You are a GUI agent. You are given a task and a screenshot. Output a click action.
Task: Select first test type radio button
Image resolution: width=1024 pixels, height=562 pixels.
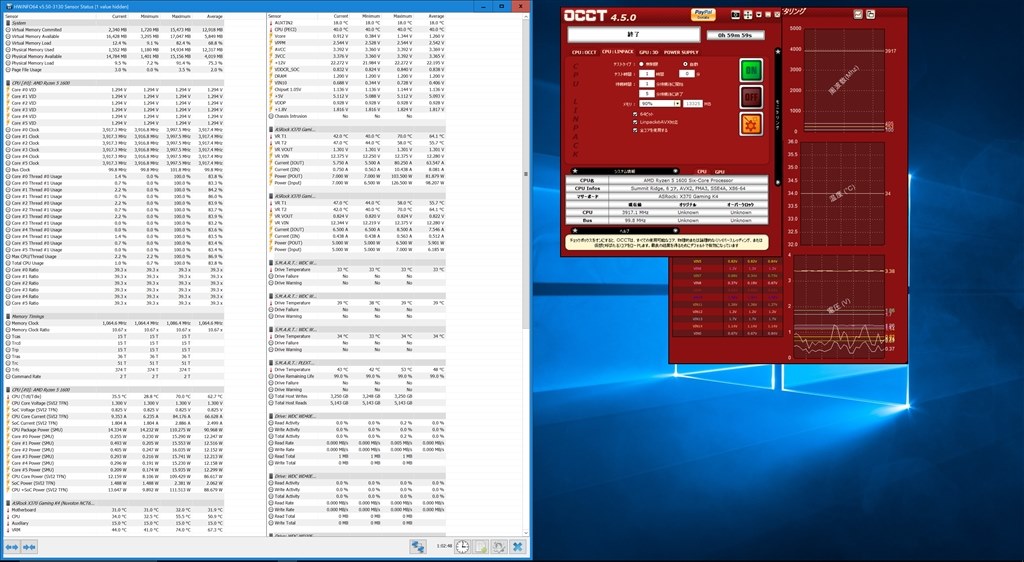click(641, 64)
